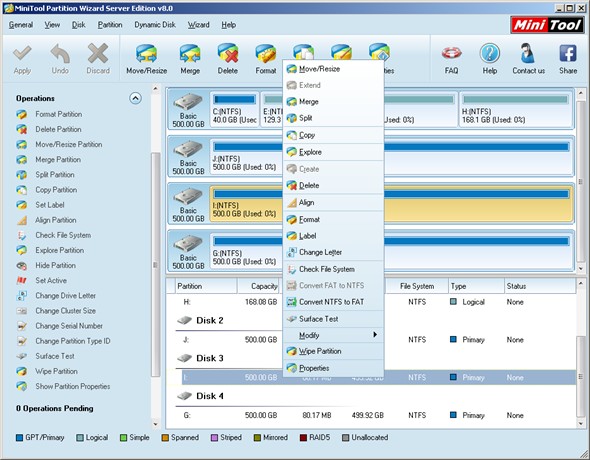Click Hide Partition in Operations panel
This screenshot has width=590, height=460.
click(55, 265)
